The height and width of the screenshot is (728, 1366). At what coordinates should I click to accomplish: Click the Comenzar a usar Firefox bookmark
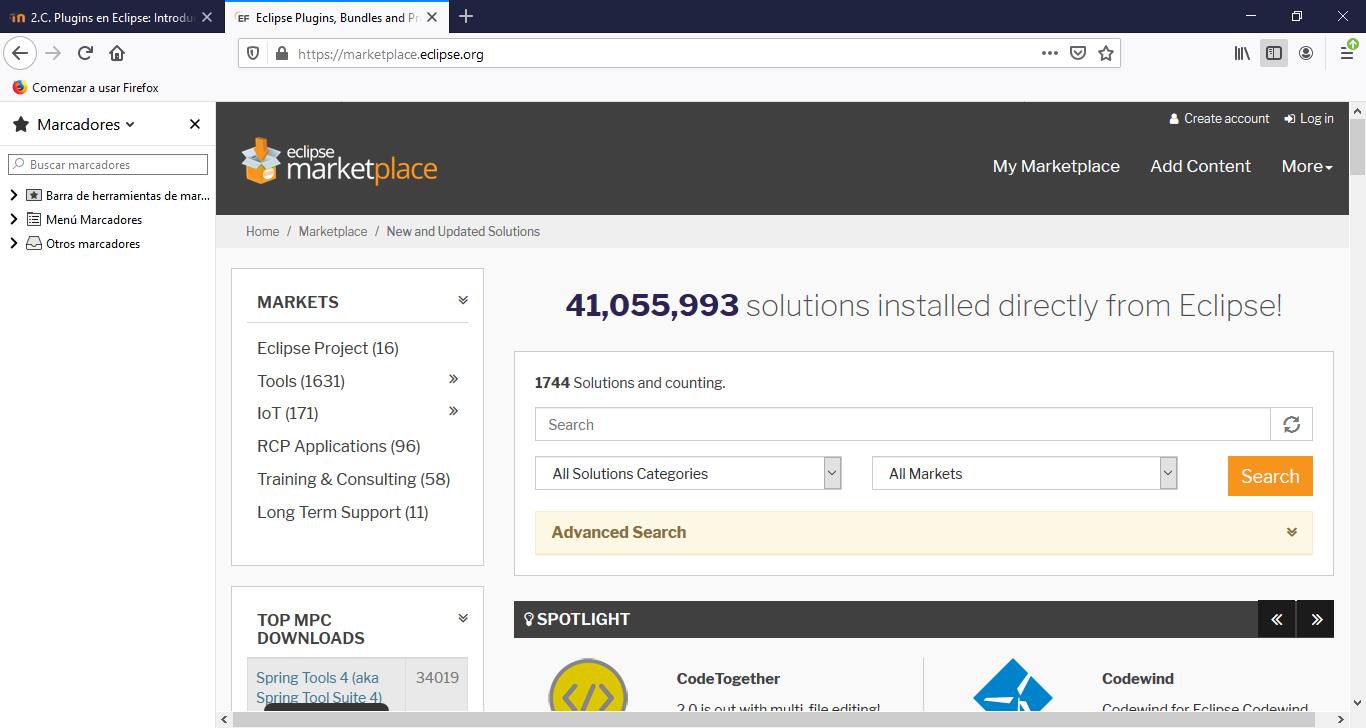[85, 87]
